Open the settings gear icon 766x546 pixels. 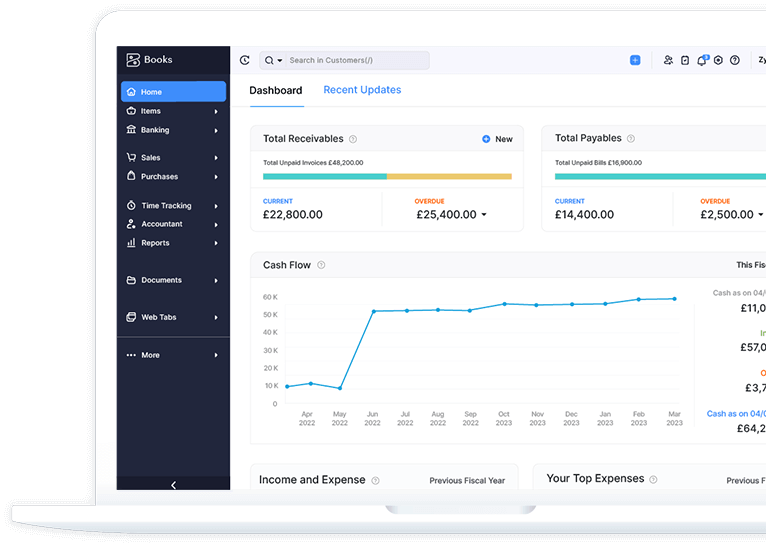point(718,61)
